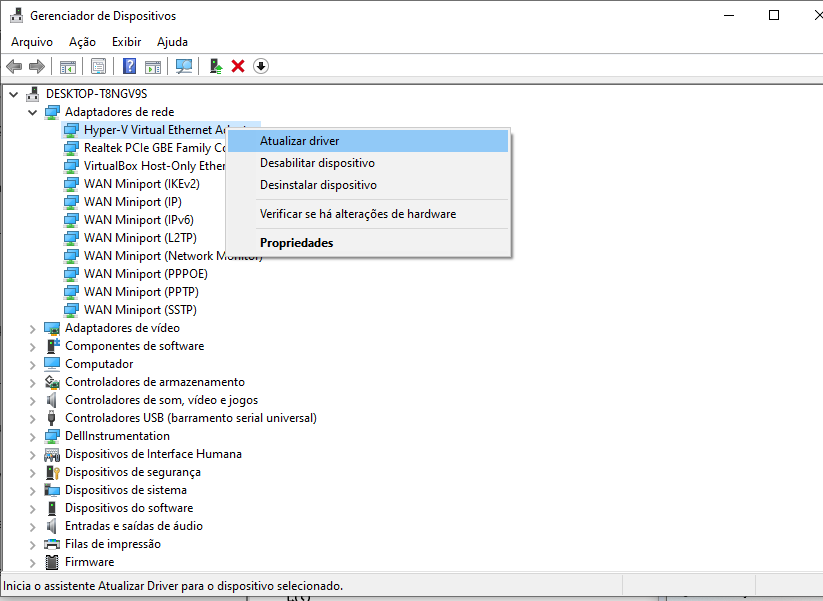Click the show/hide console tree icon

(68, 66)
